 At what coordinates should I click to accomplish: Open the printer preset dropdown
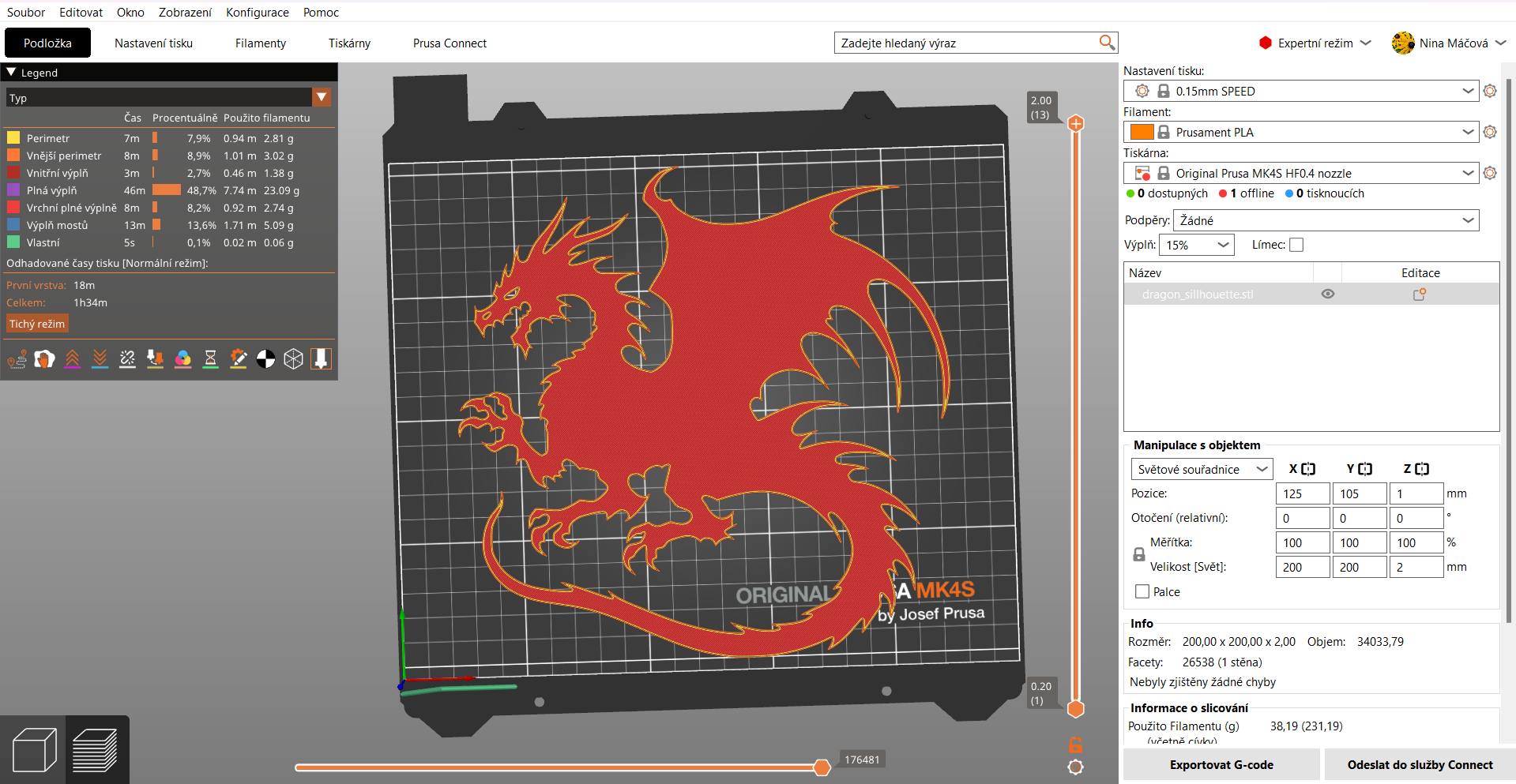(1300, 173)
